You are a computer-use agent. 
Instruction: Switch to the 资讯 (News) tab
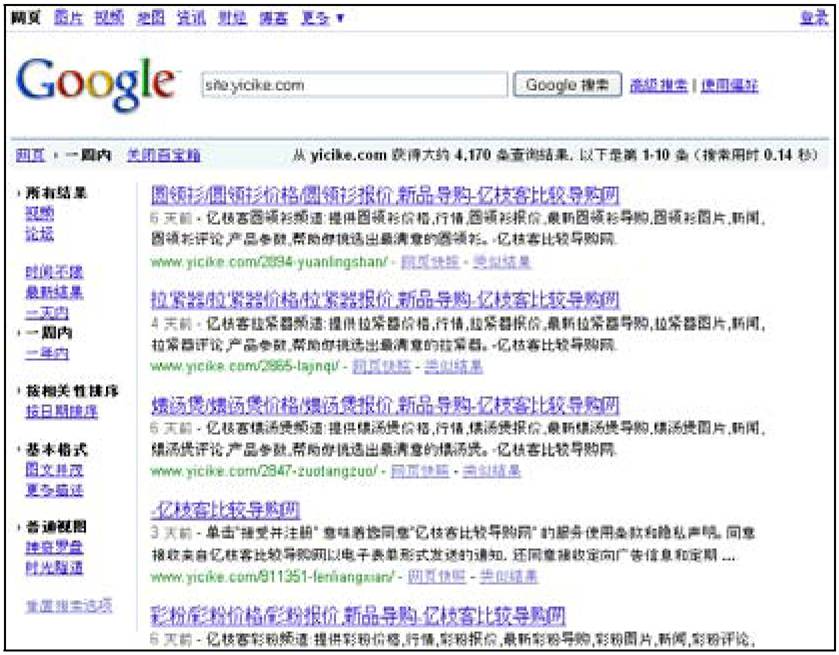click(x=191, y=18)
